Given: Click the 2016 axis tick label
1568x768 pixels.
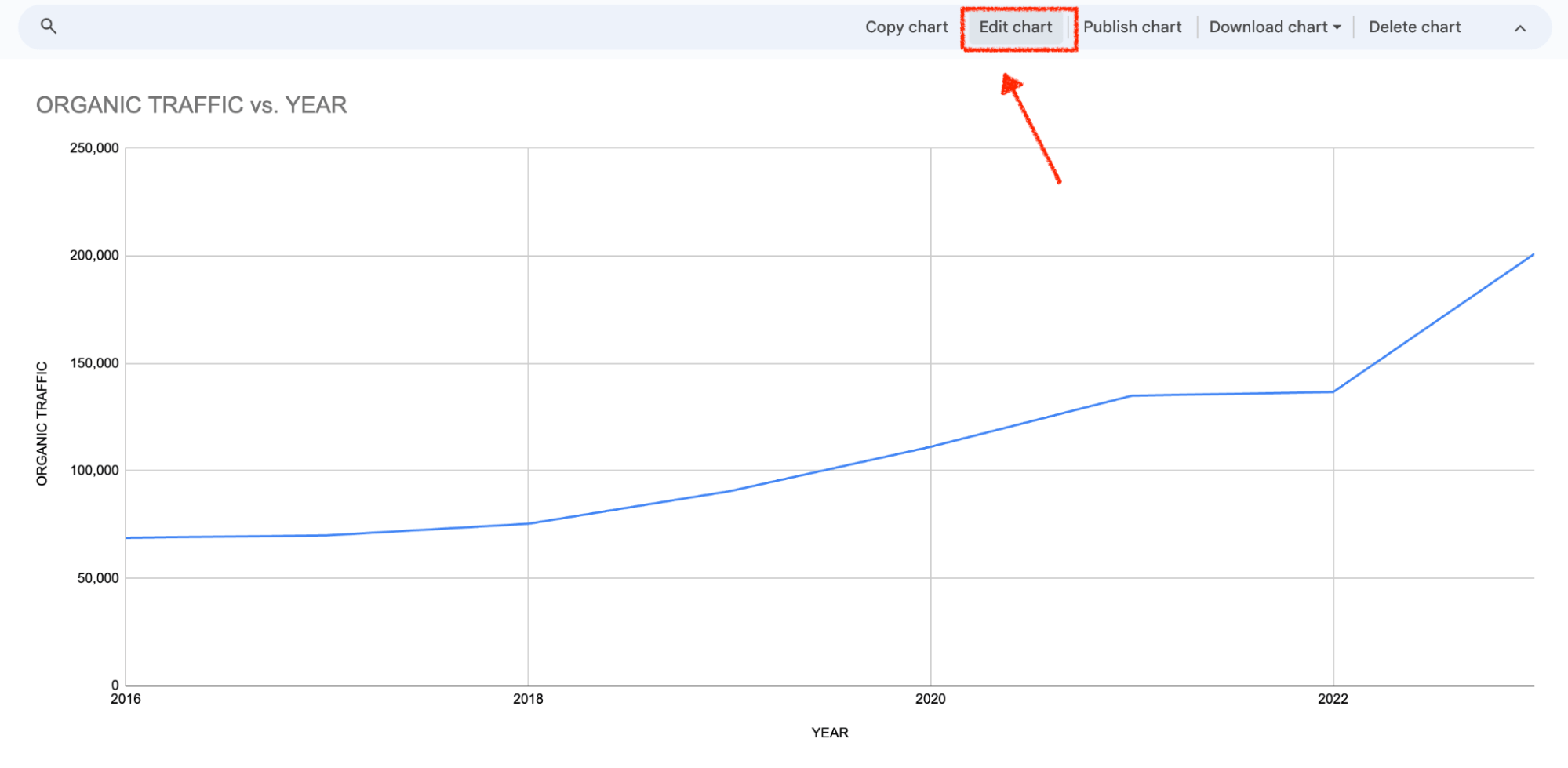Looking at the screenshot, I should 126,697.
